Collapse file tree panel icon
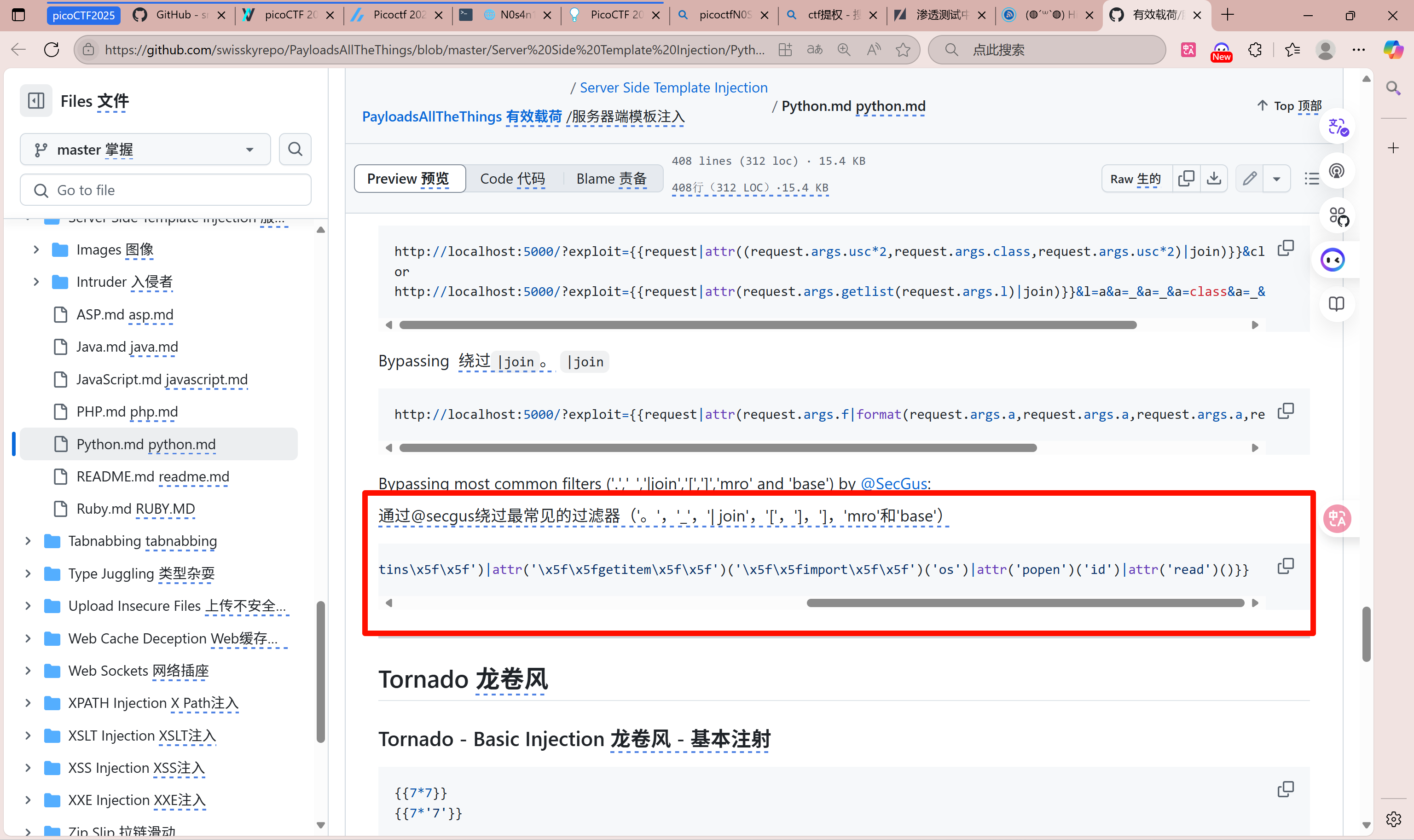The width and height of the screenshot is (1414, 840). pos(36,101)
